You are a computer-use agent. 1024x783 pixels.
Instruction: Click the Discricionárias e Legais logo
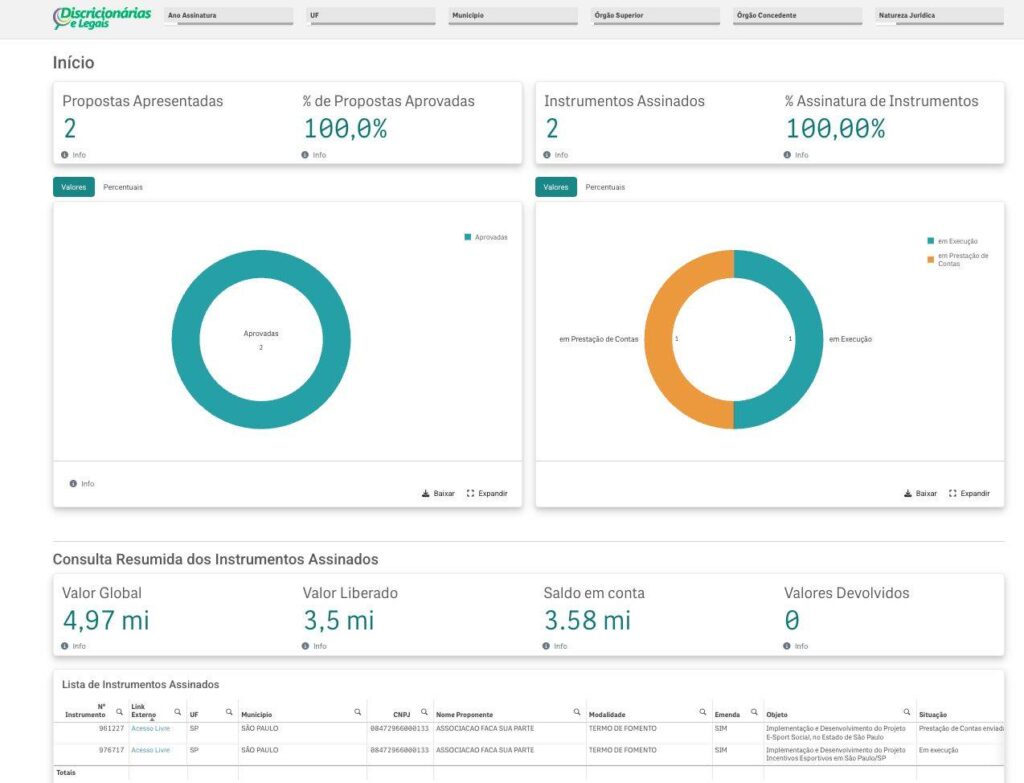click(x=103, y=17)
